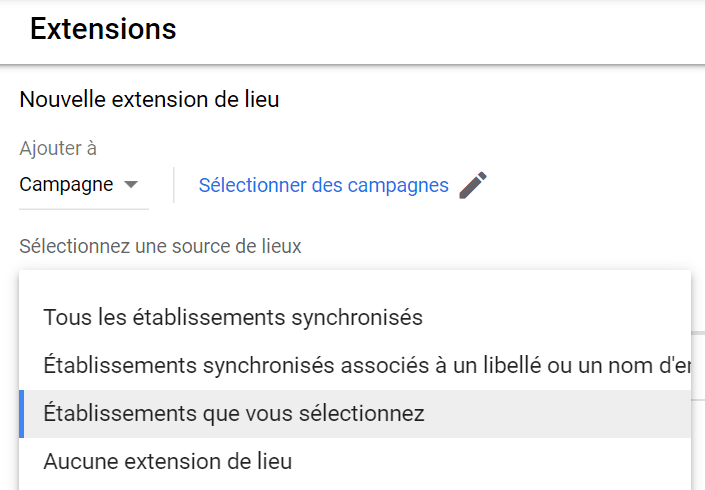This screenshot has height=490, width=705.
Task: Click 'Sélectionnez une source de lieux' label
Action: click(x=160, y=245)
